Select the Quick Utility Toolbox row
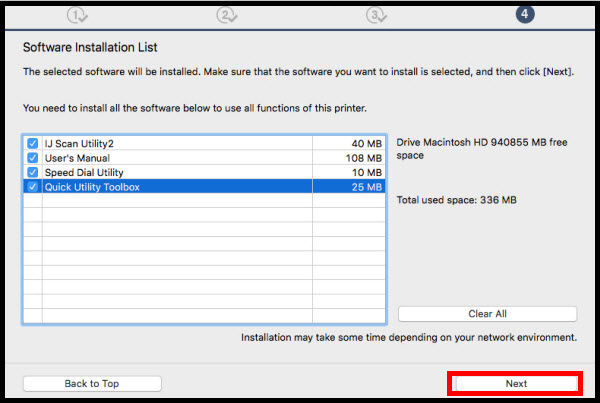Screen dimensions: 600x403 (204, 187)
